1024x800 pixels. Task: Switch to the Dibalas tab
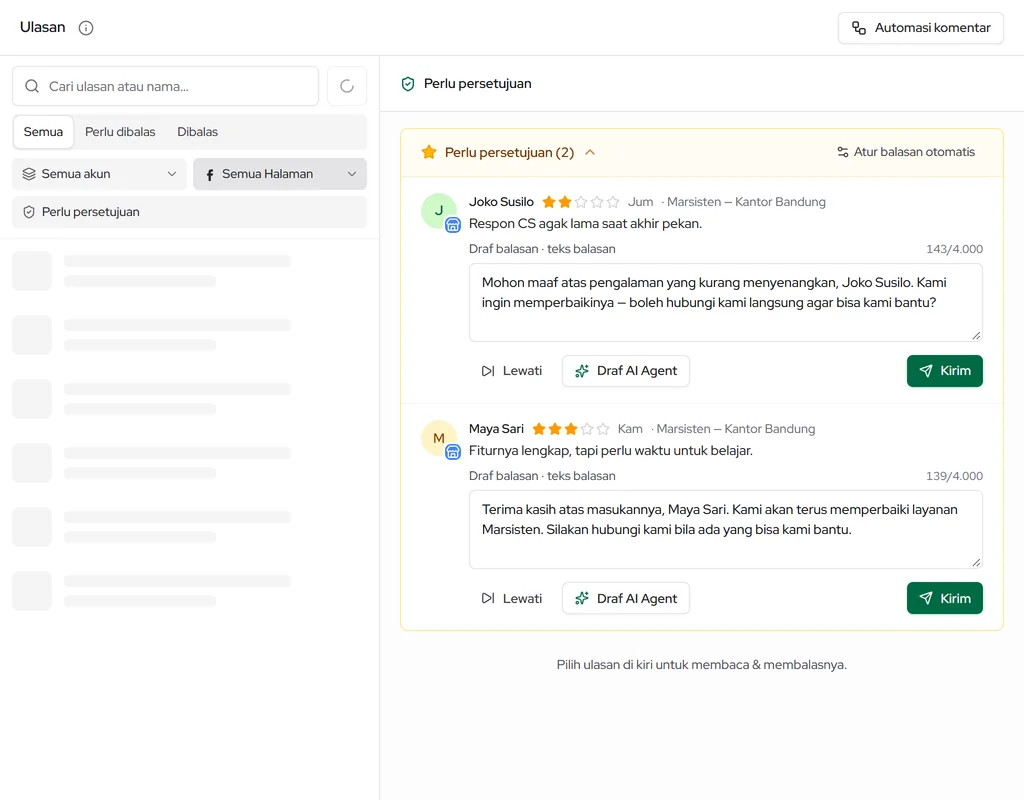(197, 132)
